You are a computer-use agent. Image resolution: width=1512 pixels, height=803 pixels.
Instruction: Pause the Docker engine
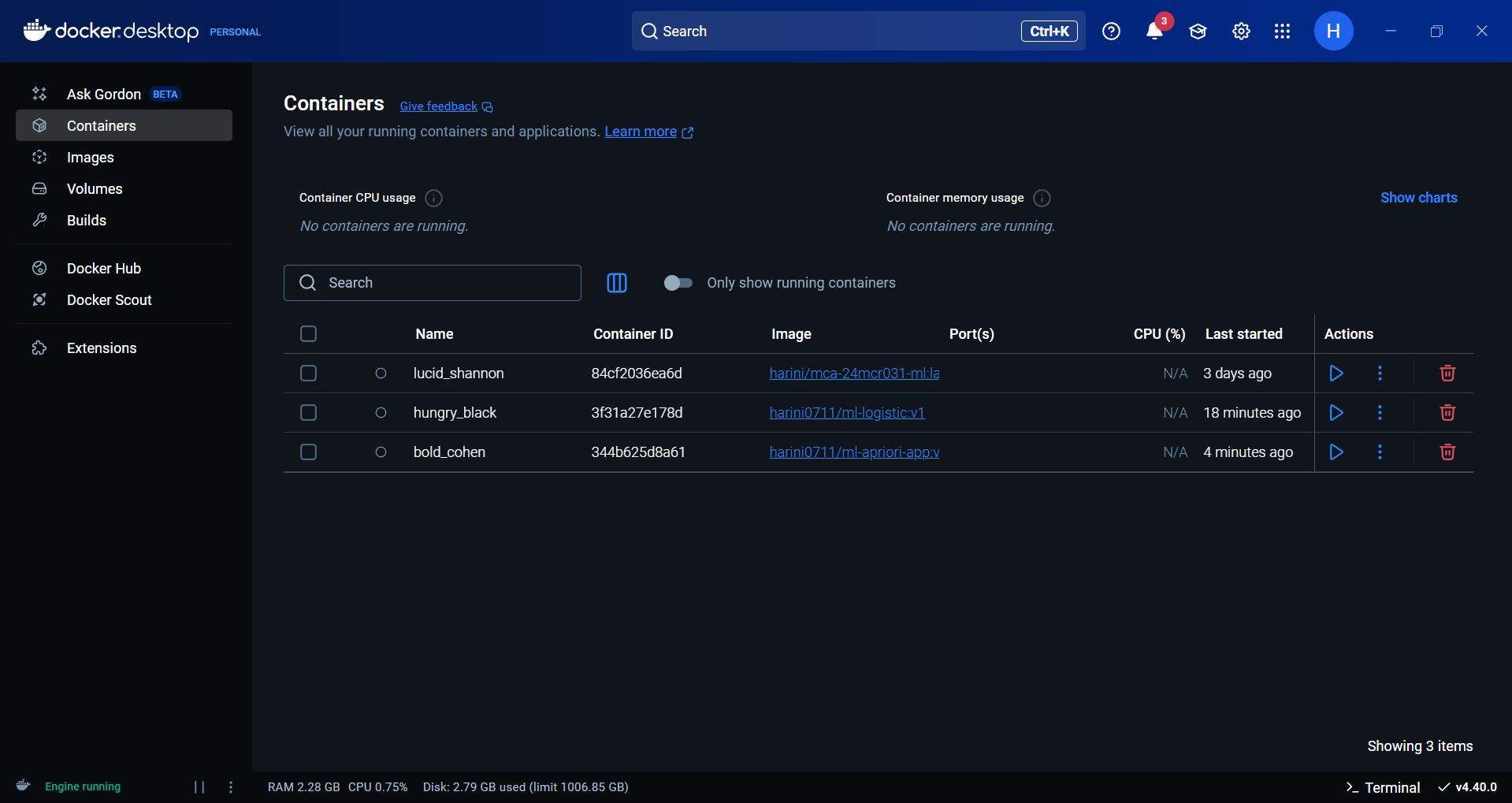click(199, 787)
